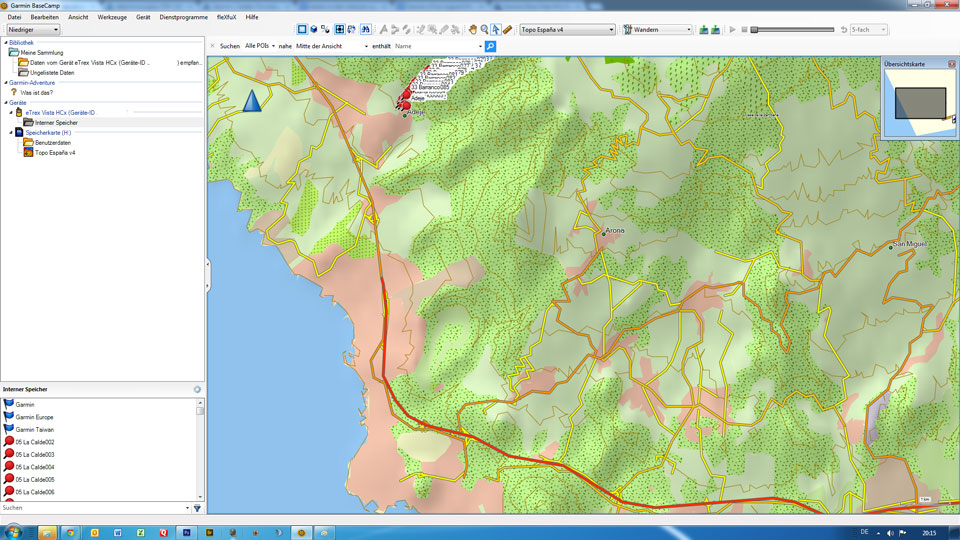Open the Dienstprogramme menu
The width and height of the screenshot is (960, 540).
click(x=184, y=17)
